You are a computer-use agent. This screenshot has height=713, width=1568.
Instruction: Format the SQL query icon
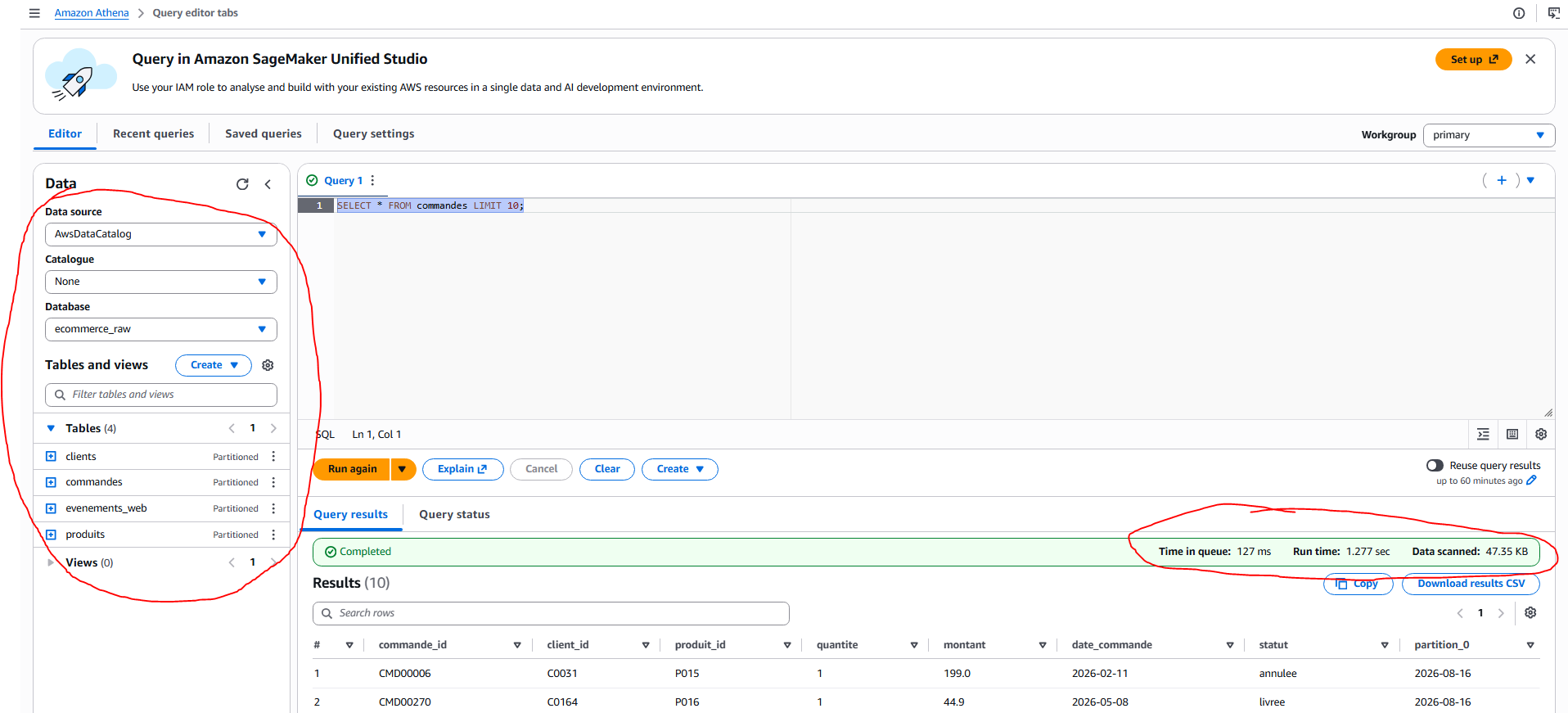click(1483, 435)
